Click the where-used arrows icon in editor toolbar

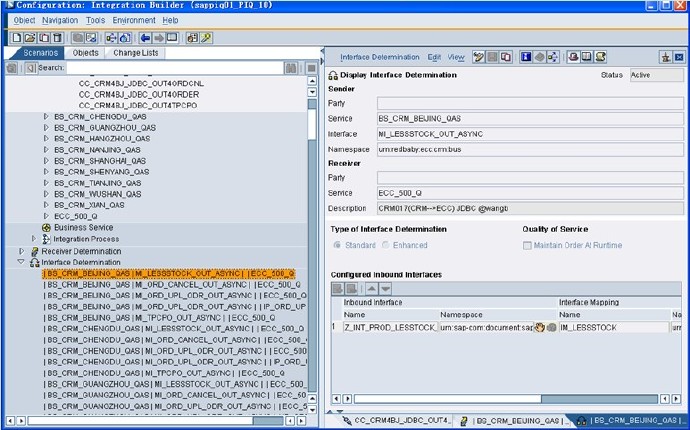(x=553, y=57)
